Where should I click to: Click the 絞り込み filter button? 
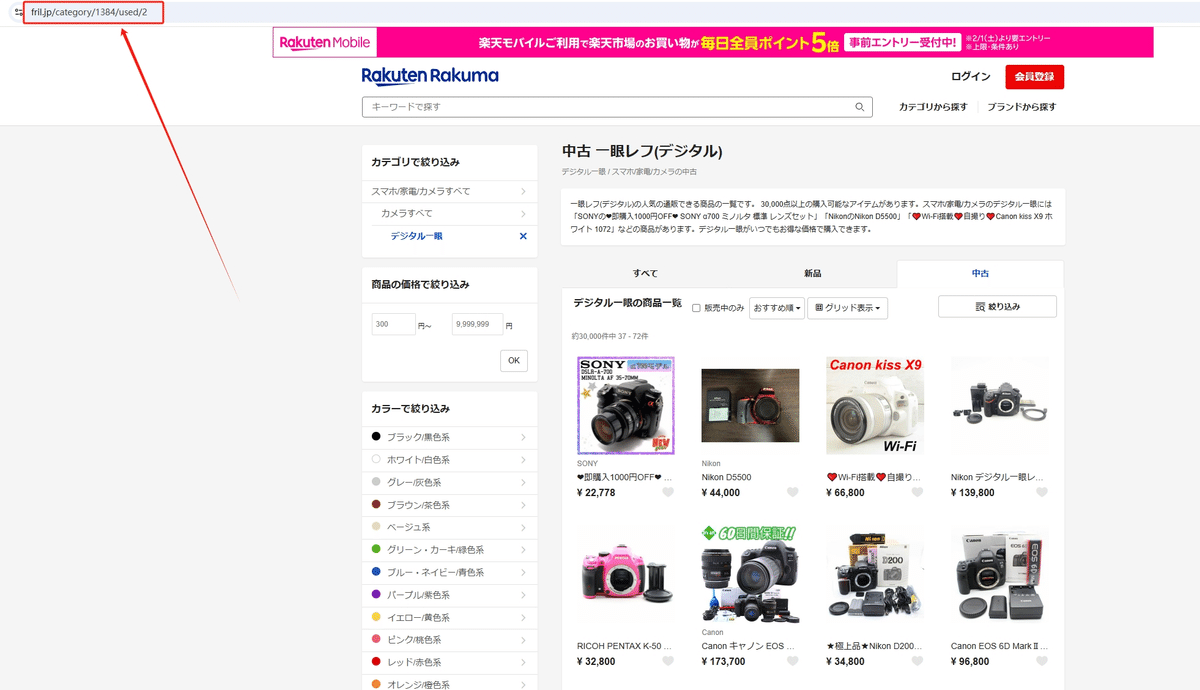click(x=997, y=307)
